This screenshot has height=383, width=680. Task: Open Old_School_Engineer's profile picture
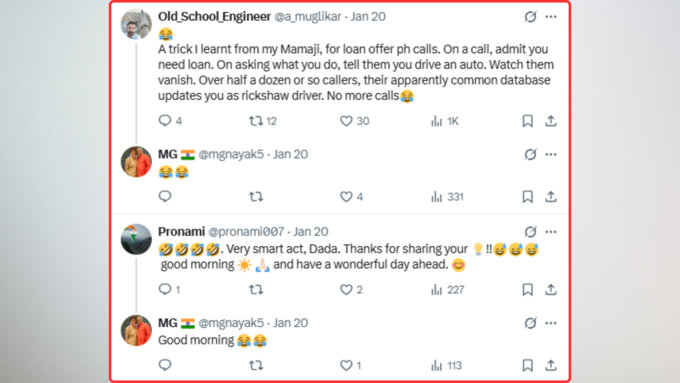pyautogui.click(x=136, y=24)
